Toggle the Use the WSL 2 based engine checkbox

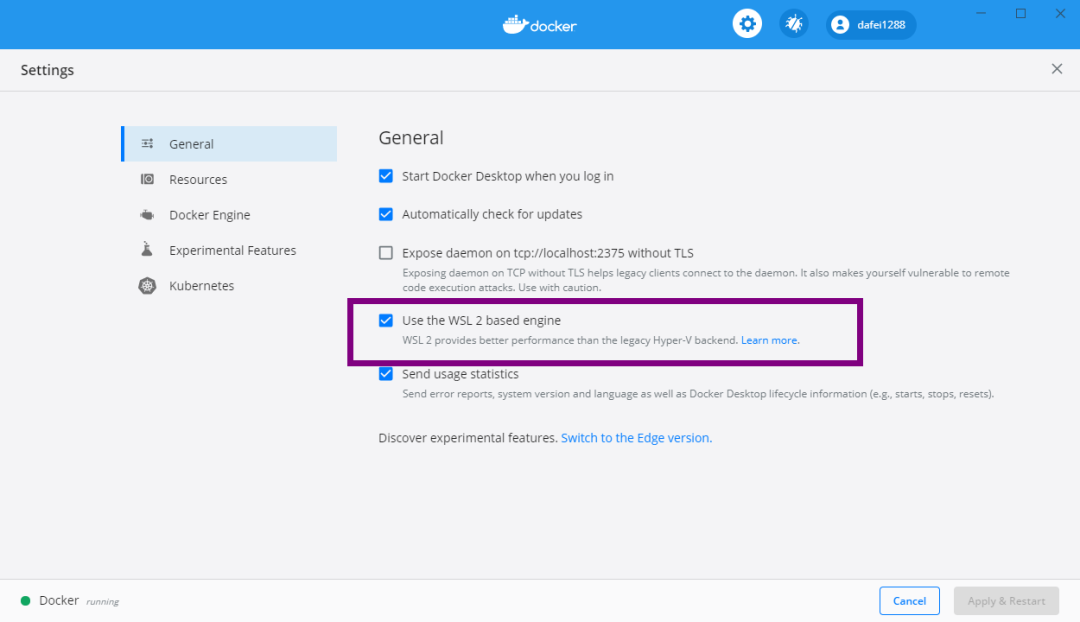[x=386, y=321]
